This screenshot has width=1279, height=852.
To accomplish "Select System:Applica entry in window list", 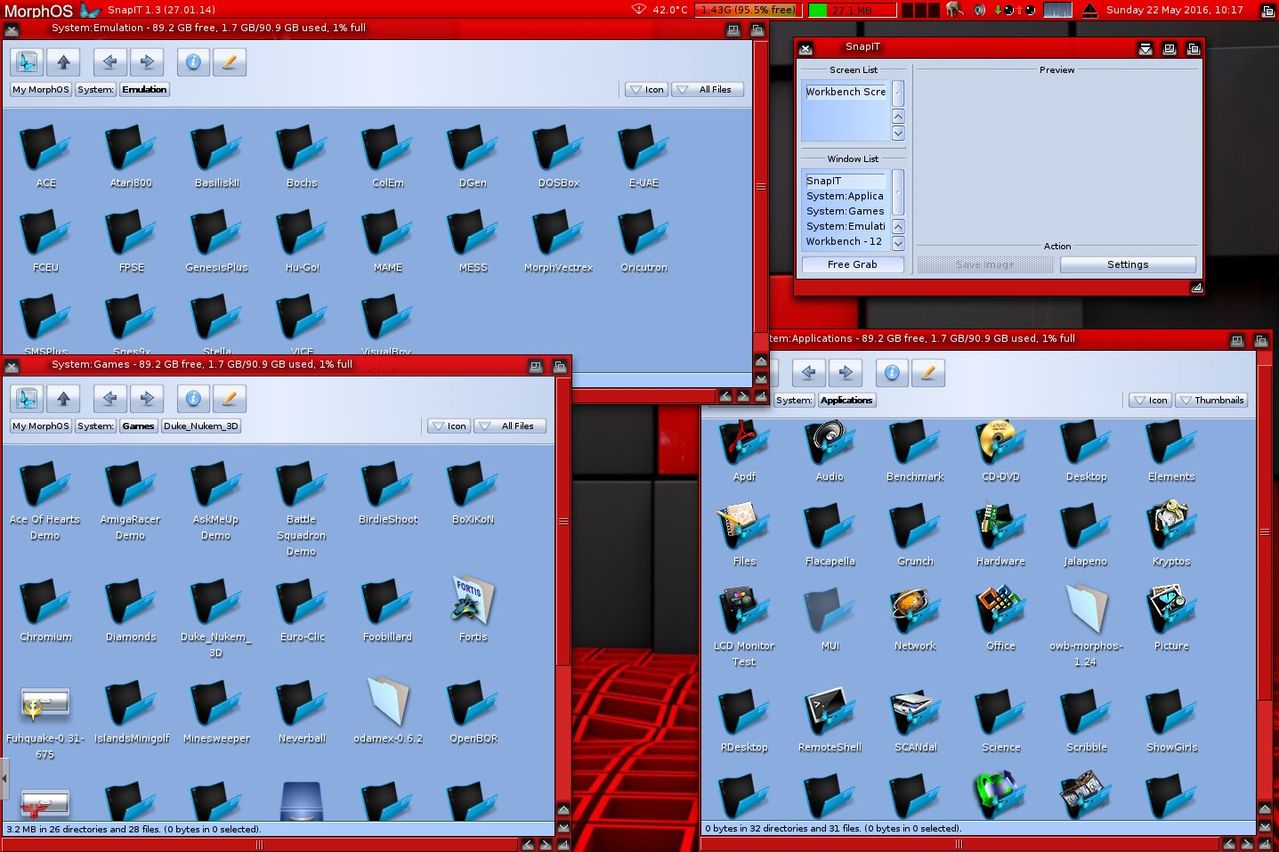I will point(845,196).
